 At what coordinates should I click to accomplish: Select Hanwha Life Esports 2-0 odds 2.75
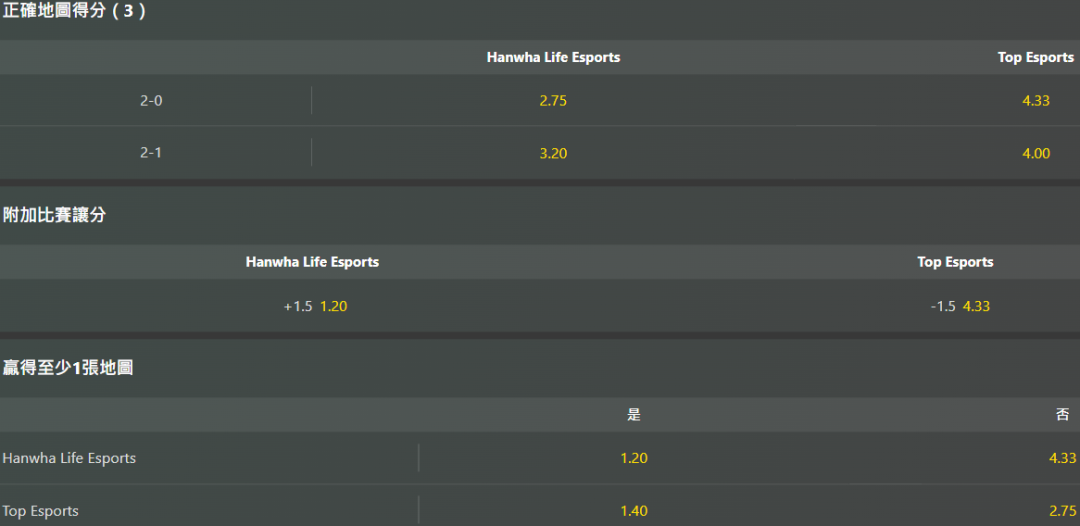(x=553, y=101)
